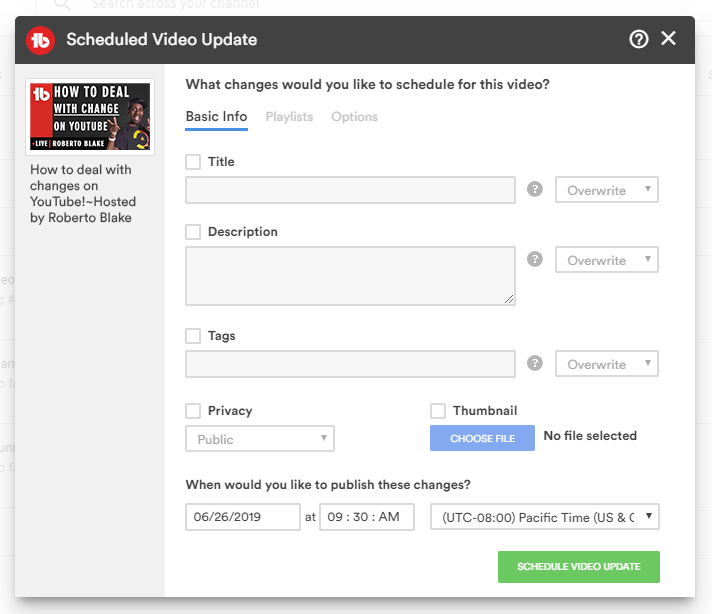Viewport: 712px width, 614px height.
Task: Switch to the Playlists tab
Action: (289, 117)
